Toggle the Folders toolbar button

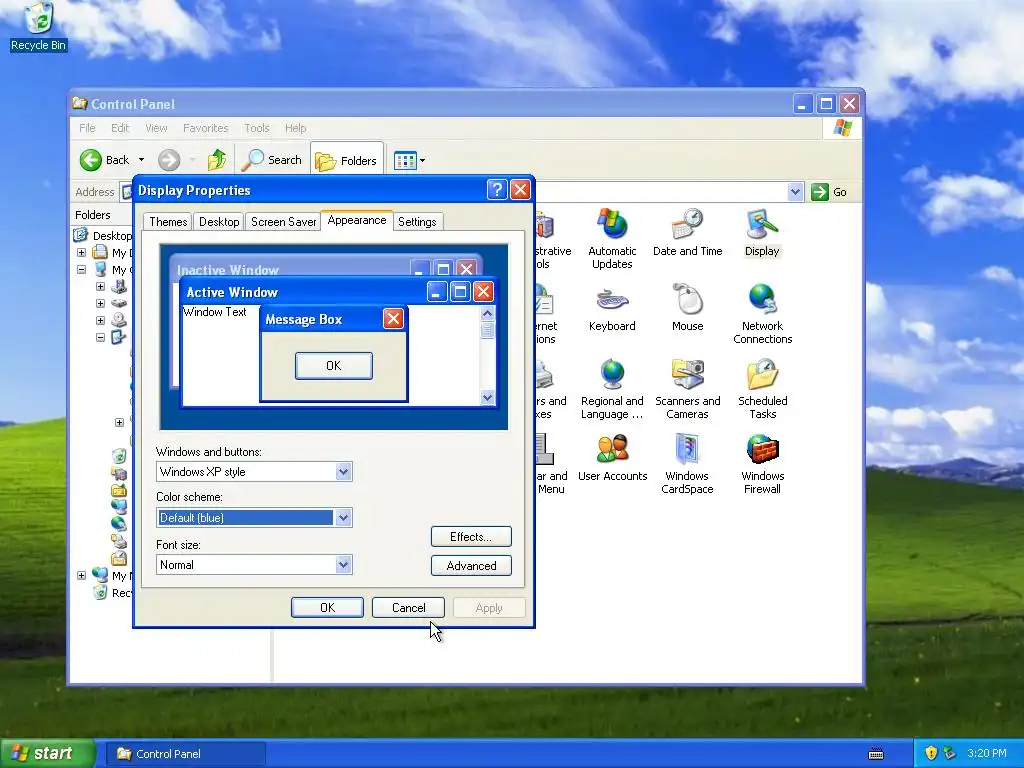(x=346, y=161)
